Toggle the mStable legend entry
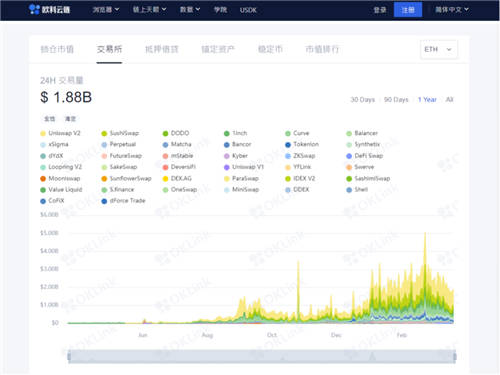500x375 pixels. pyautogui.click(x=178, y=156)
